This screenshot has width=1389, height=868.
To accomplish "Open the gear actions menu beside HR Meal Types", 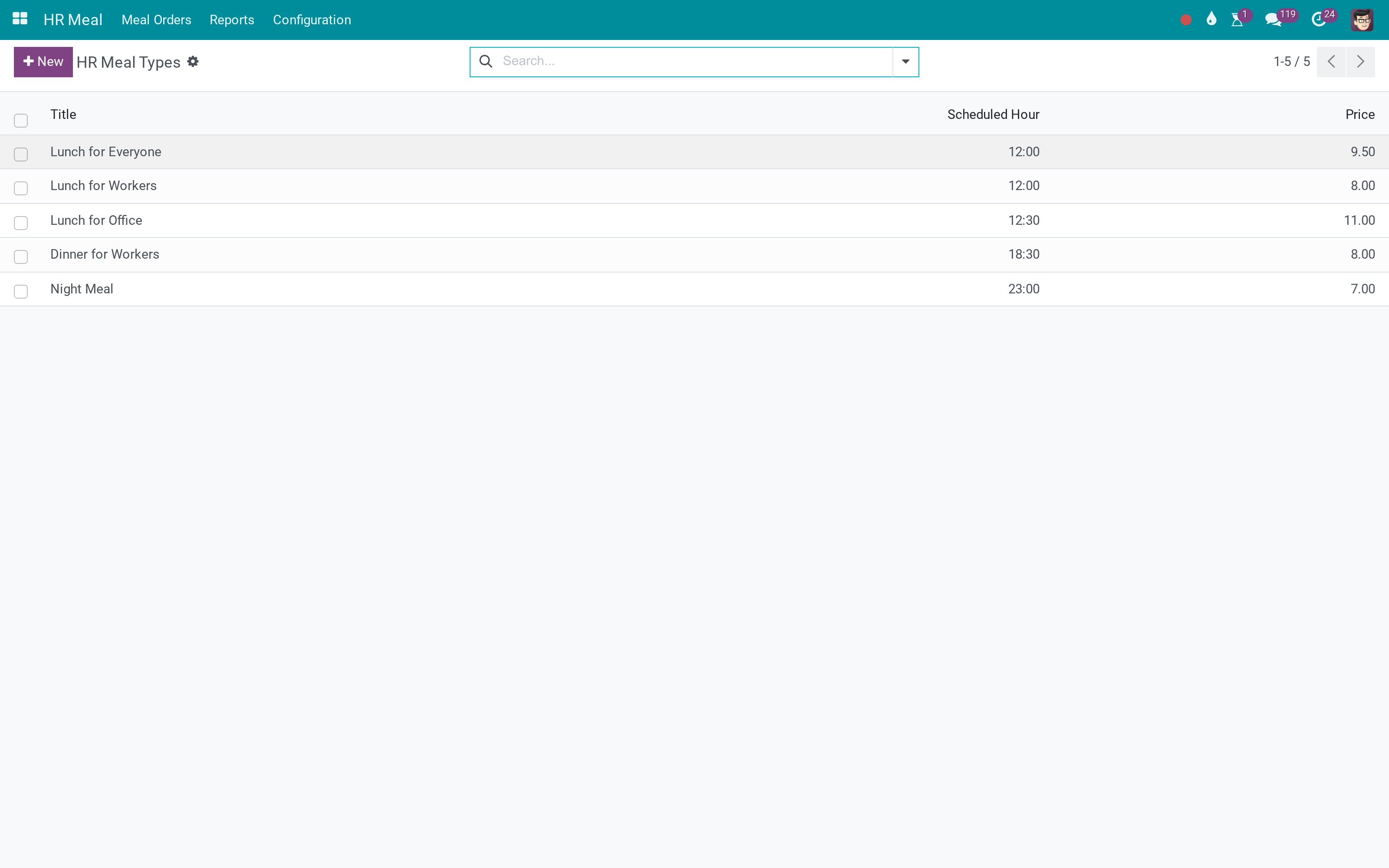I will [x=193, y=62].
